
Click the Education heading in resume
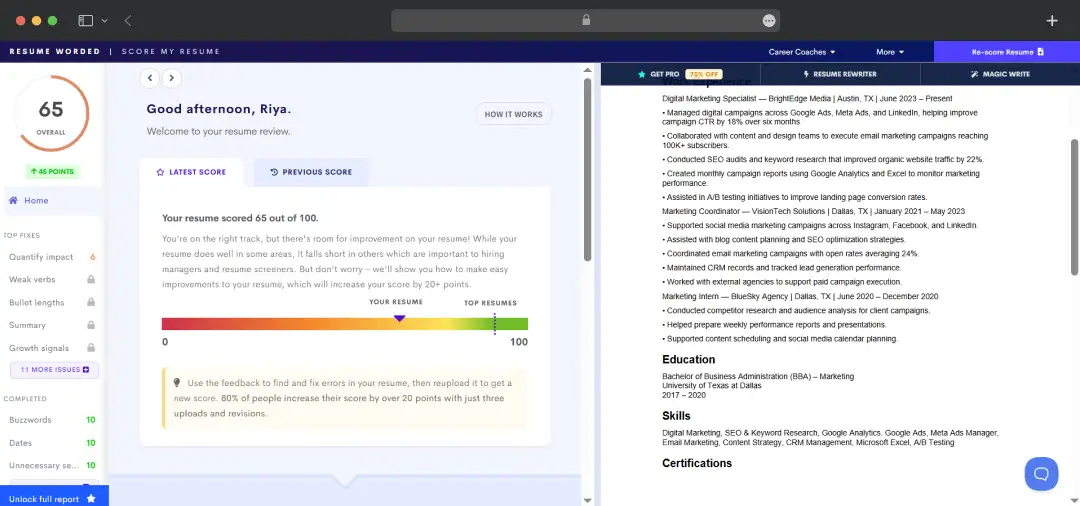689,359
